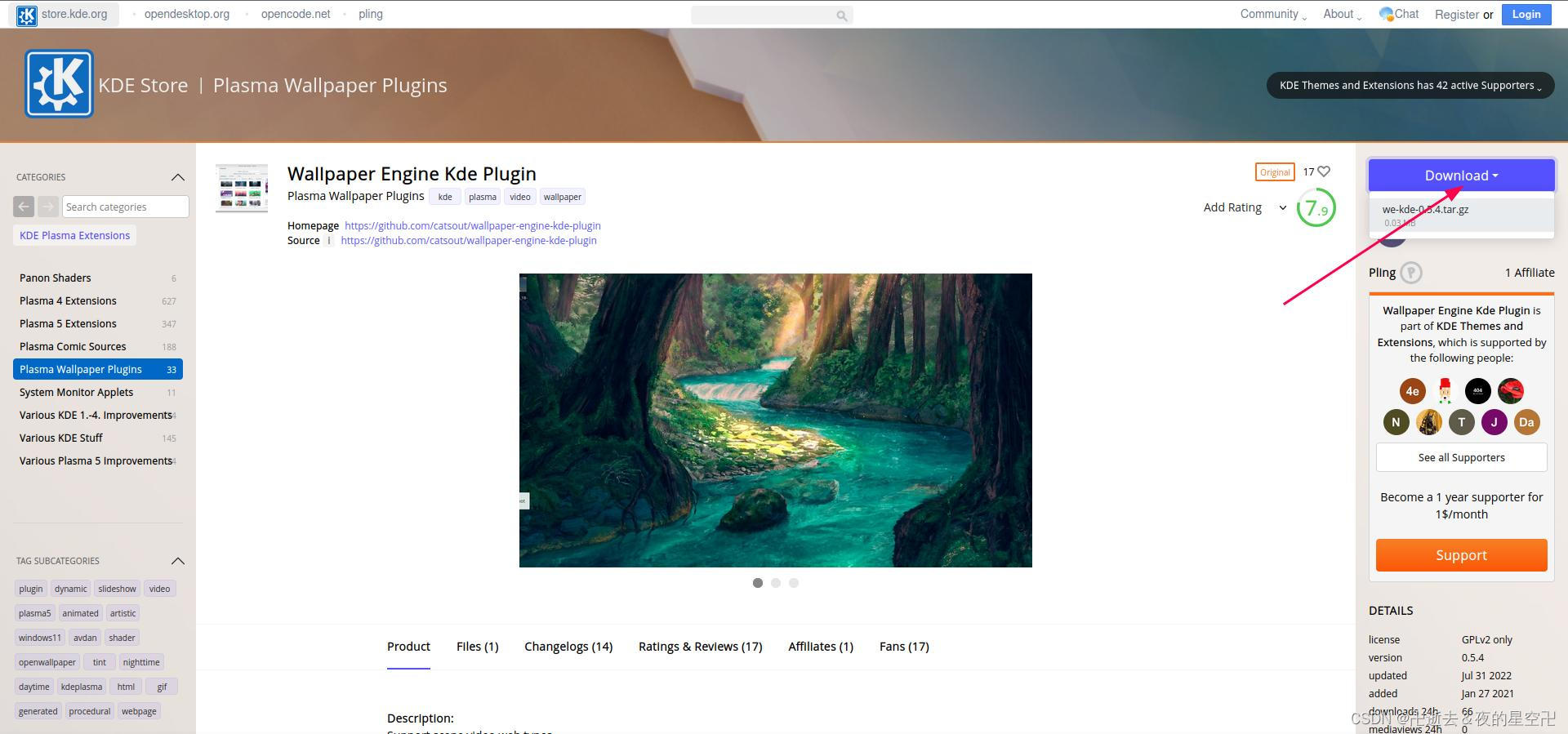1568x734 pixels.
Task: Open the Fans (17) tab
Action: coord(904,647)
